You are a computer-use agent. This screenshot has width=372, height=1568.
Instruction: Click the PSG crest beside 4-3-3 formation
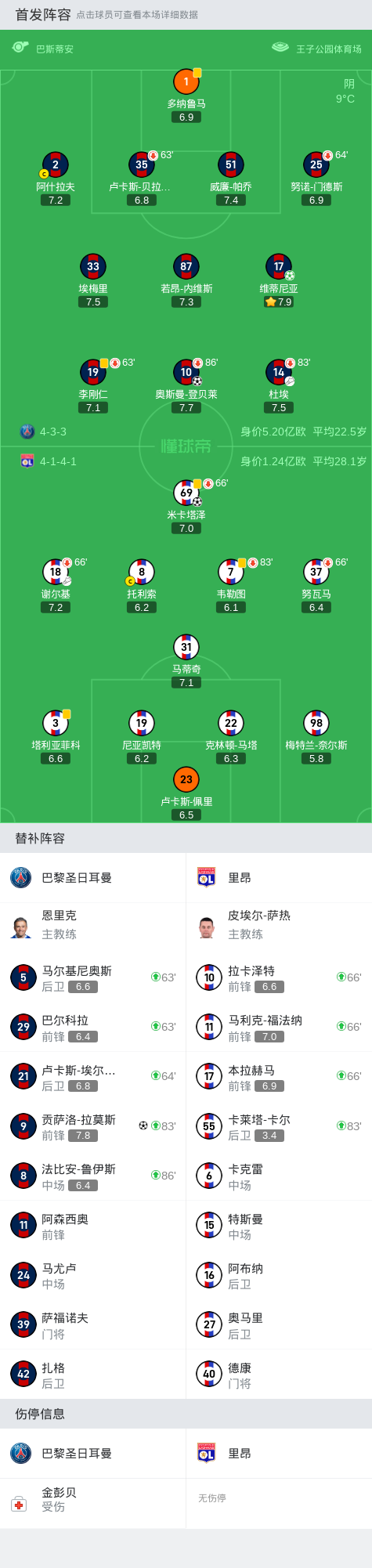[27, 432]
